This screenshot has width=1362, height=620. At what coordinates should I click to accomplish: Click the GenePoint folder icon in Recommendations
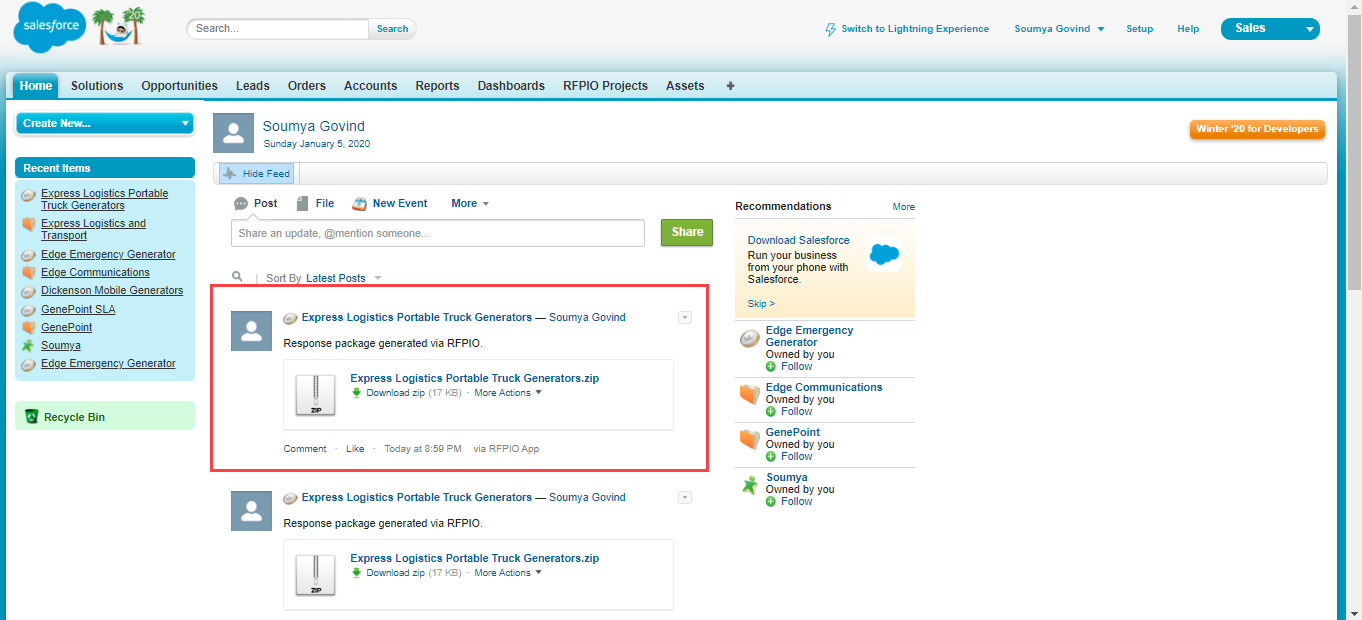[x=749, y=439]
